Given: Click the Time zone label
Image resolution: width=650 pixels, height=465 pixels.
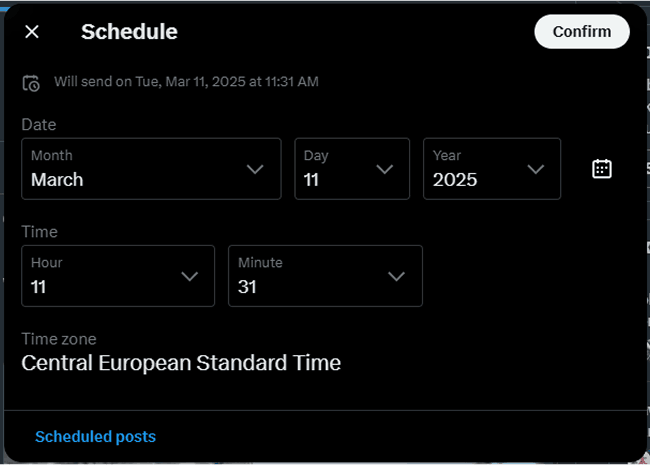Looking at the screenshot, I should click(x=59, y=339).
